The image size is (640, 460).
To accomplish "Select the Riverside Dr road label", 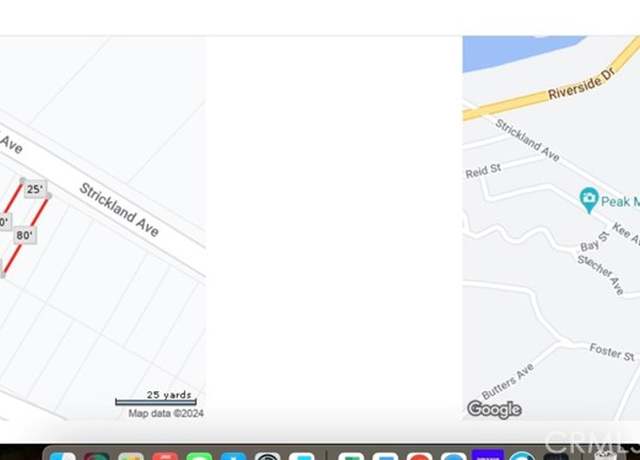I will (581, 84).
